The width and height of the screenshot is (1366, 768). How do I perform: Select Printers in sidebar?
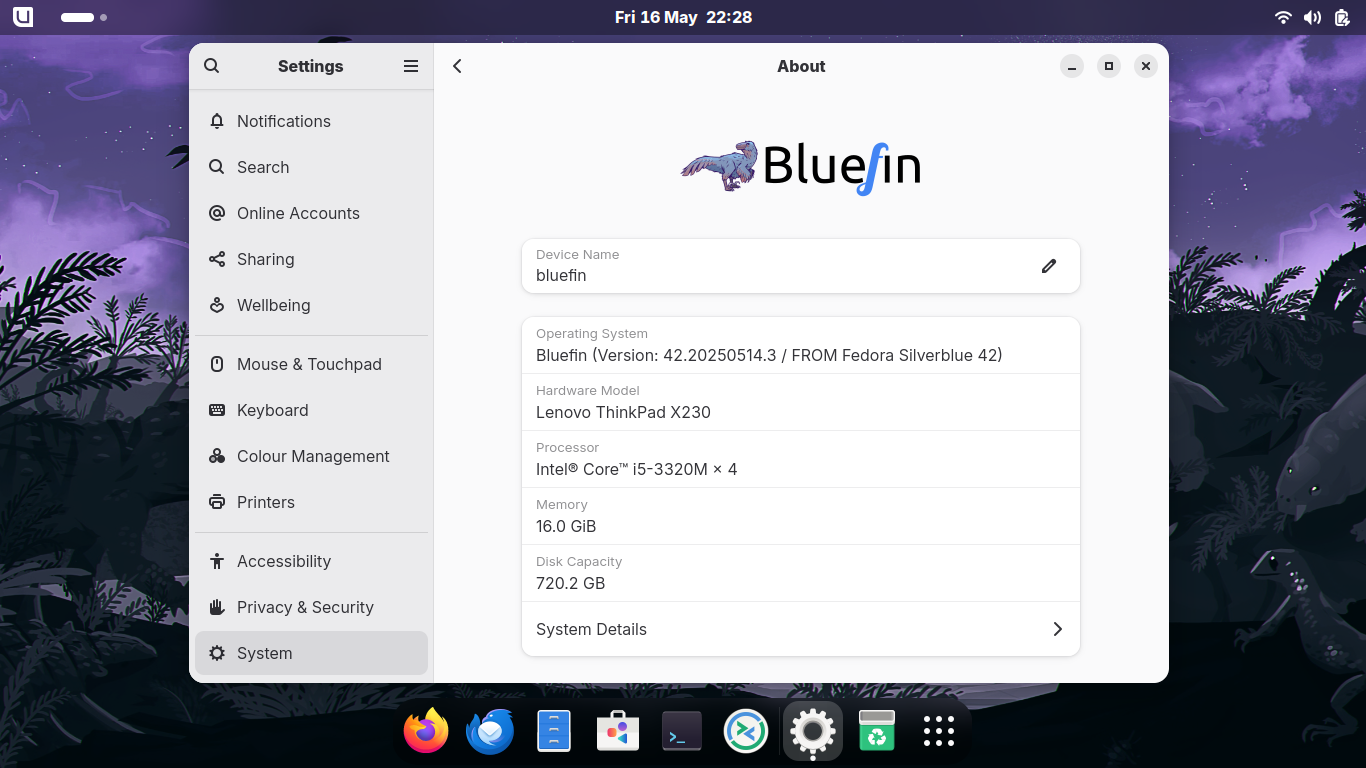tap(311, 502)
